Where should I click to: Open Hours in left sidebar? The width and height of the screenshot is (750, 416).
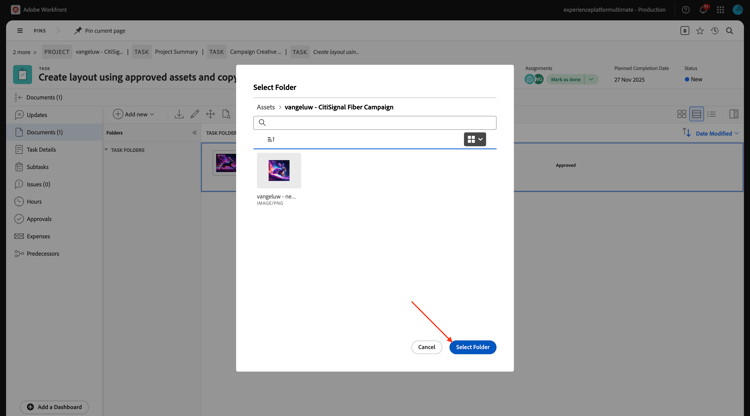tap(34, 201)
